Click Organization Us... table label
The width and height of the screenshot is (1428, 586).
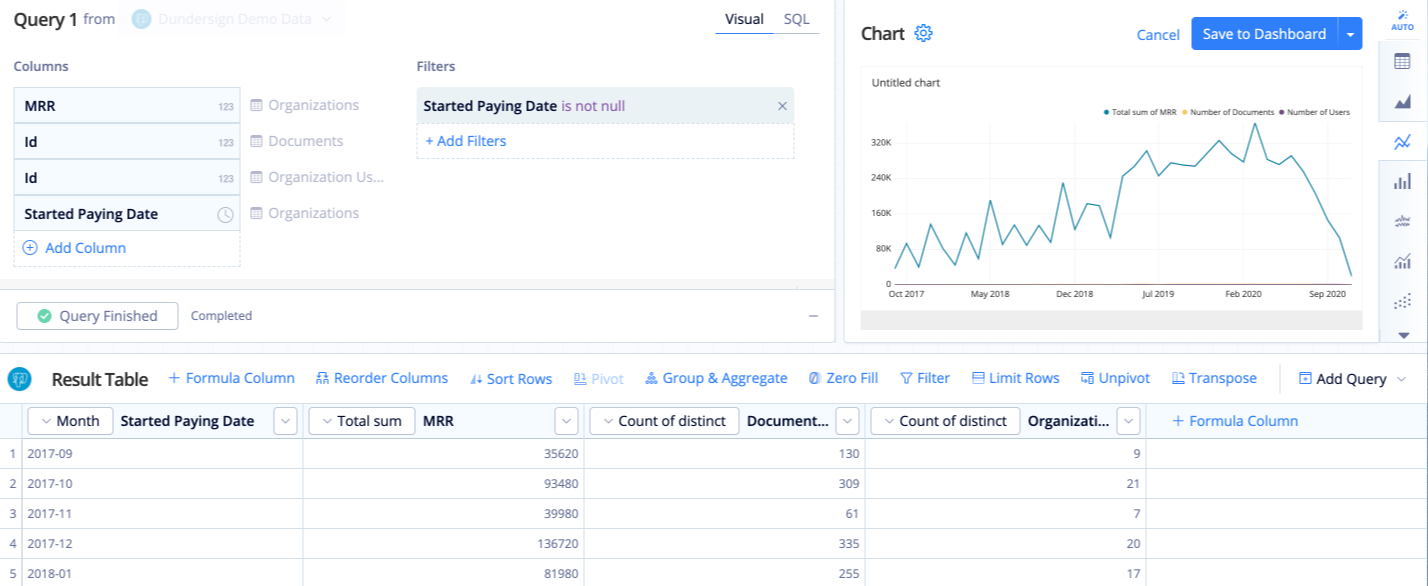point(317,177)
